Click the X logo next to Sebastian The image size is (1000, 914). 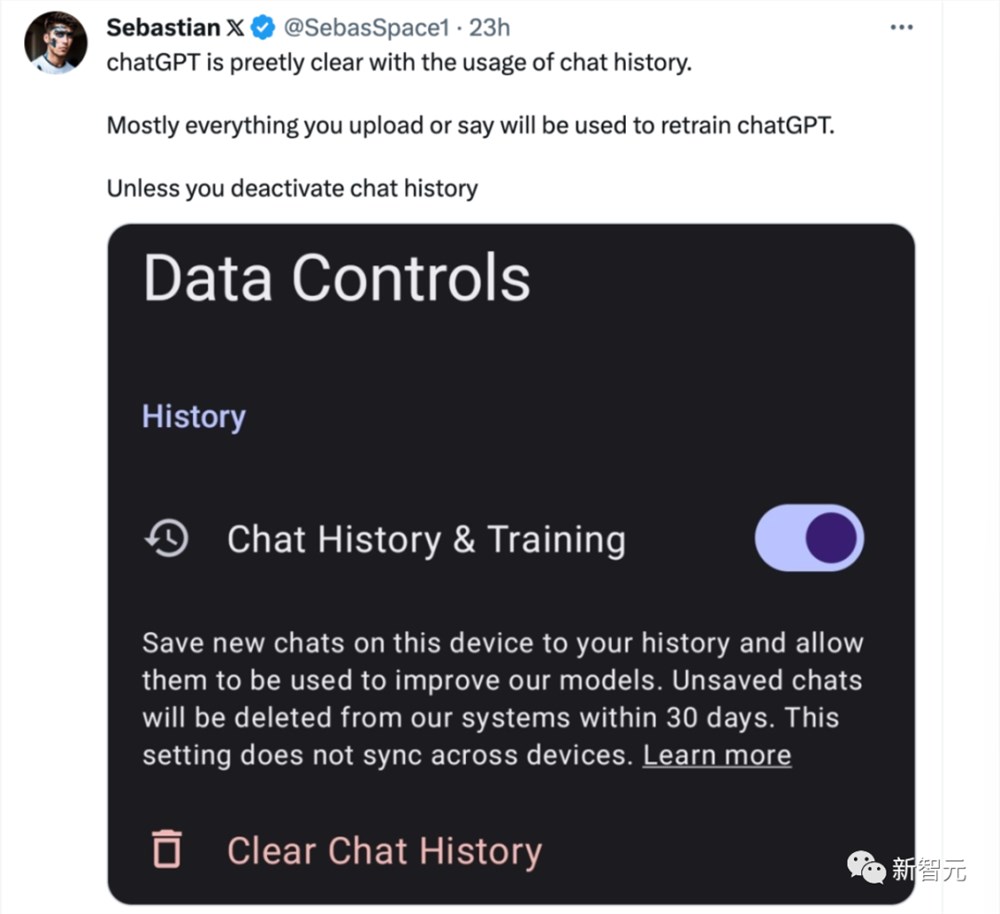235,27
